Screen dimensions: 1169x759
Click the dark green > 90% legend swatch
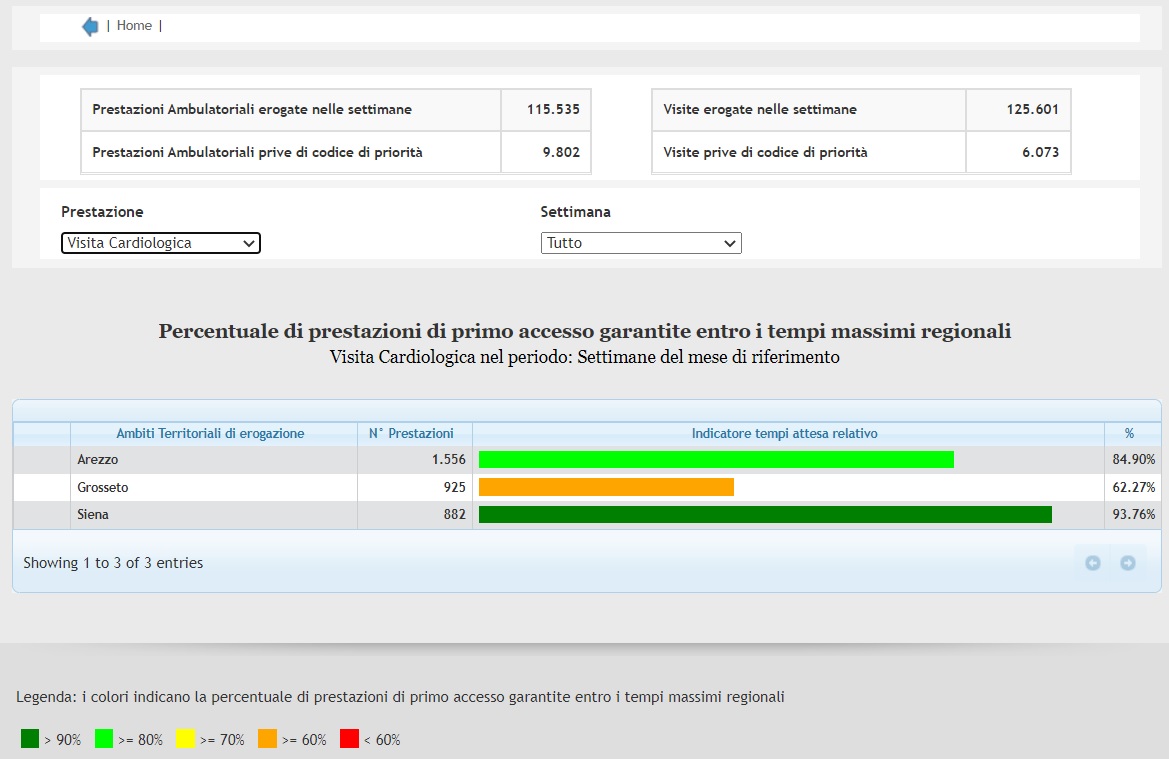(30, 739)
